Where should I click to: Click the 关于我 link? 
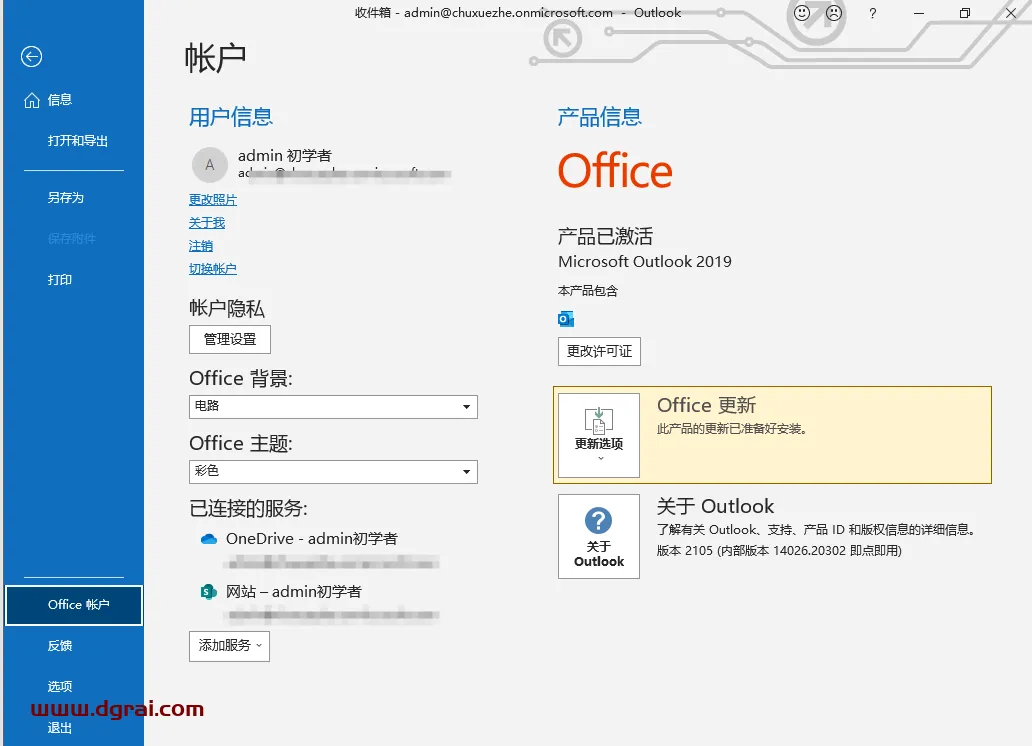(x=207, y=223)
